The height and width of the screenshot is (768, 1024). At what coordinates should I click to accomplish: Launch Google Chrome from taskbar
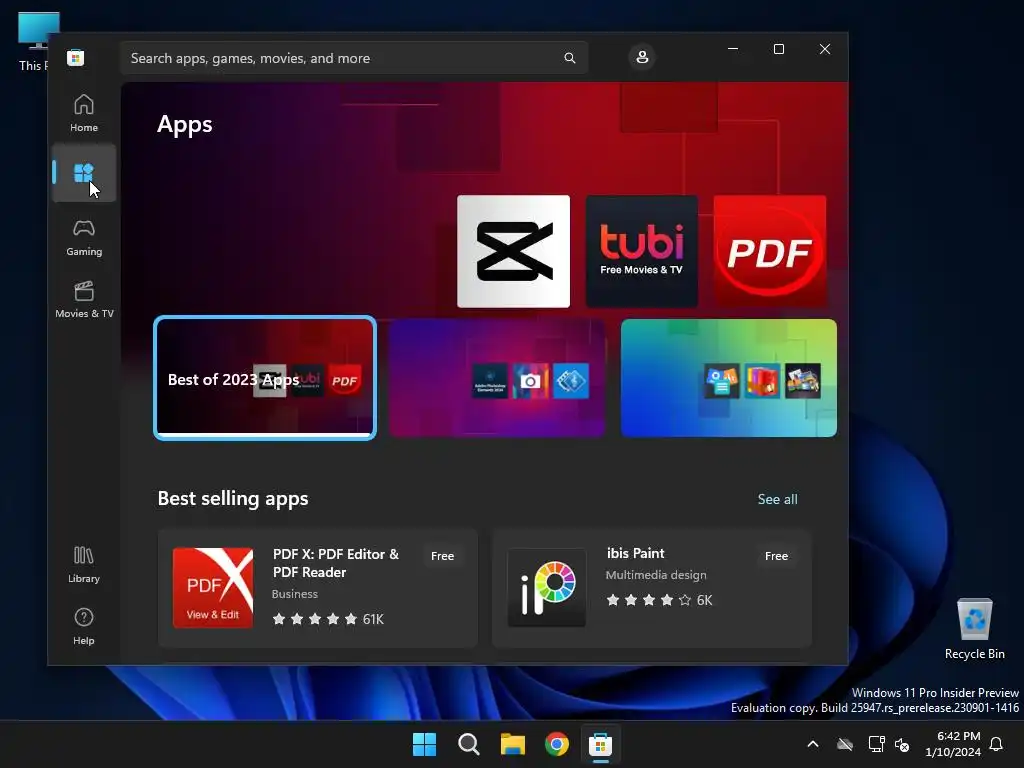pos(556,744)
